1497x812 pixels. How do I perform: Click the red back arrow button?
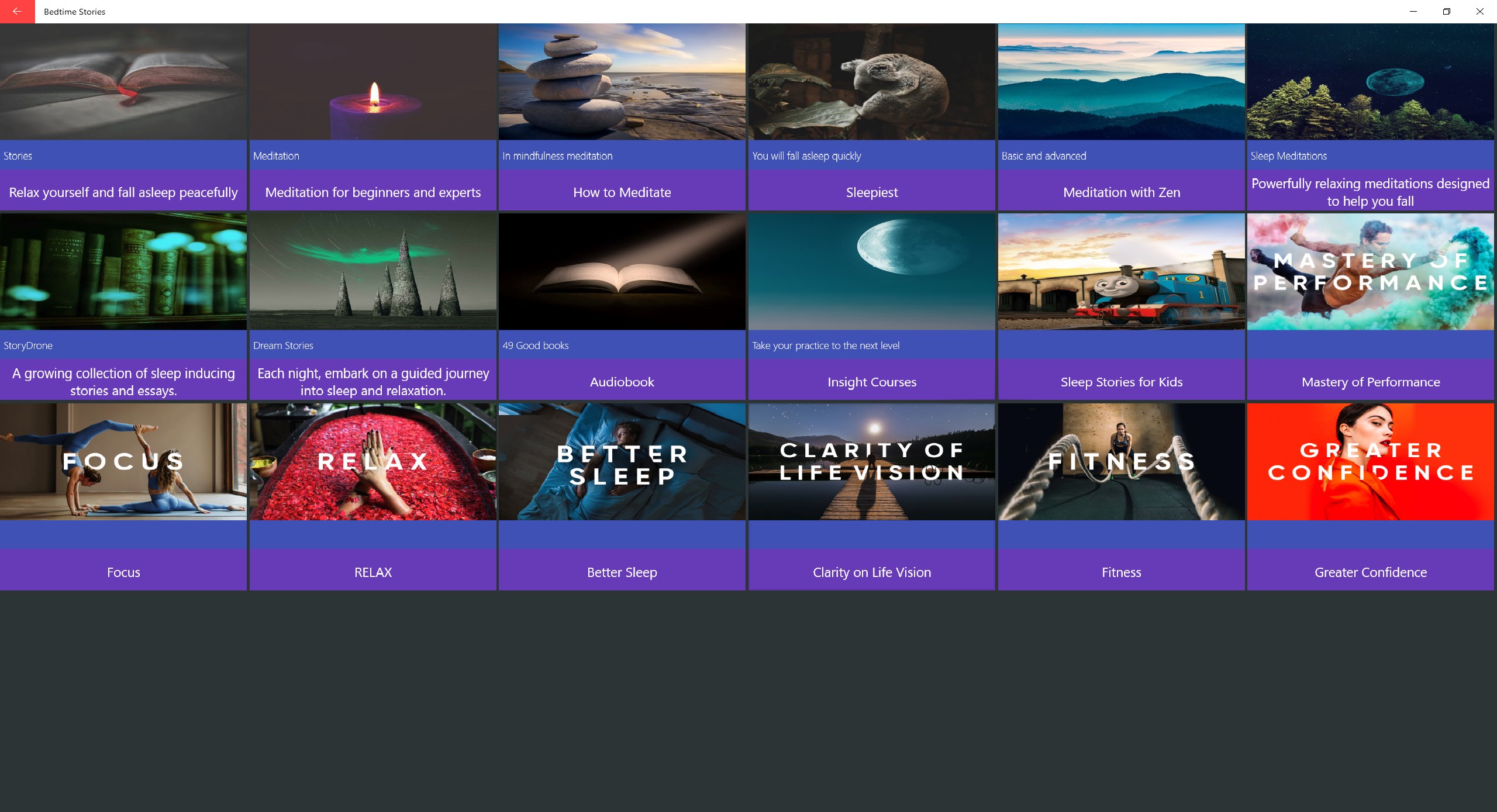click(x=17, y=11)
